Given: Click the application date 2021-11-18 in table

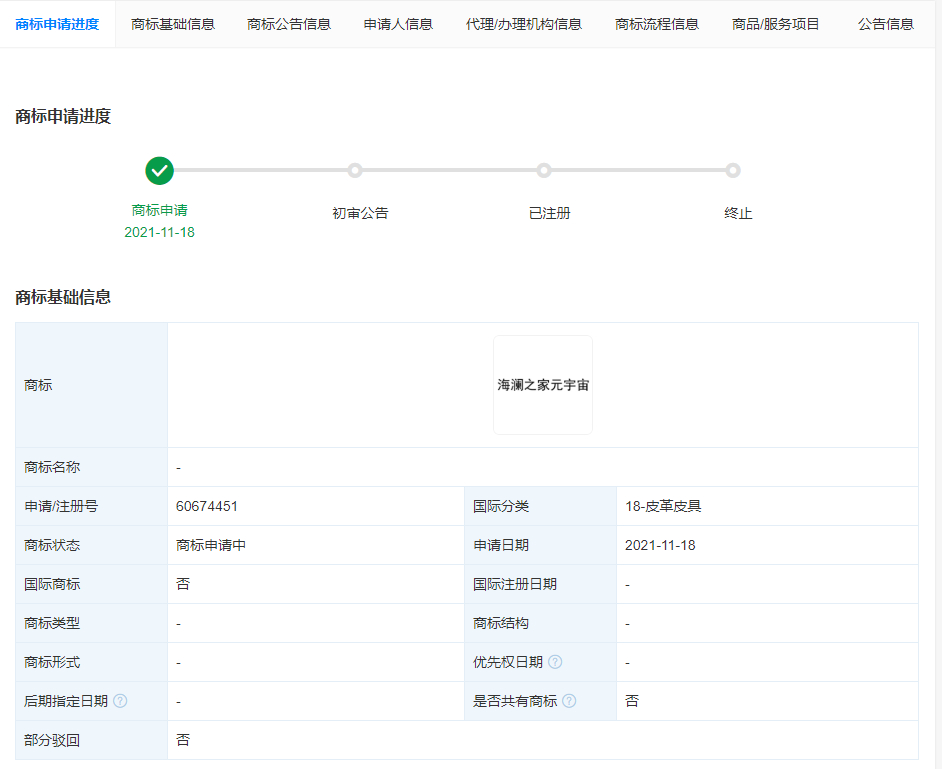Looking at the screenshot, I should point(660,545).
